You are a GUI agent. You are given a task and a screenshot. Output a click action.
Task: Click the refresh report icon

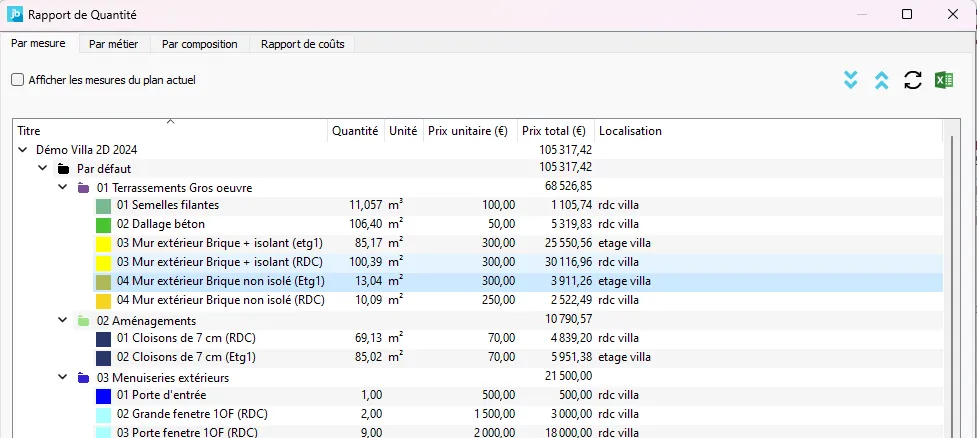[912, 80]
